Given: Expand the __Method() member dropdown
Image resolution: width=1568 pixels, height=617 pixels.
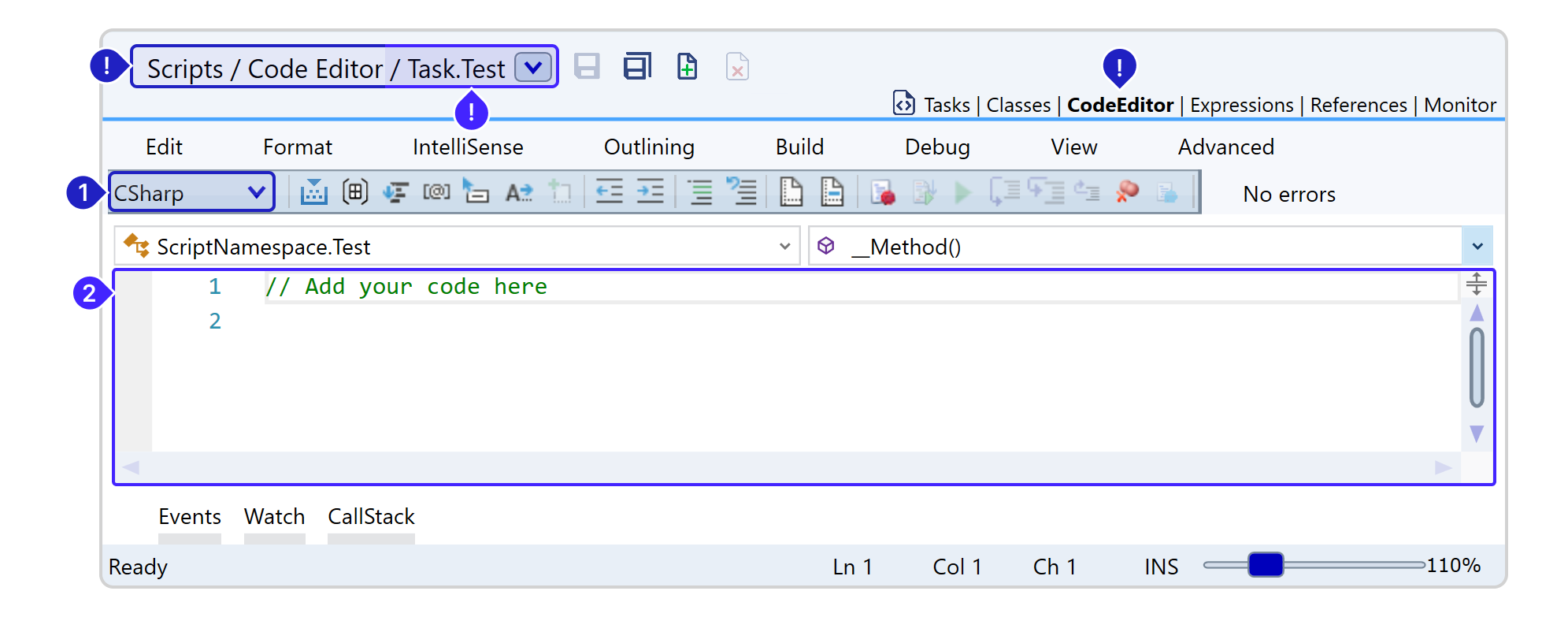Looking at the screenshot, I should tap(1477, 247).
